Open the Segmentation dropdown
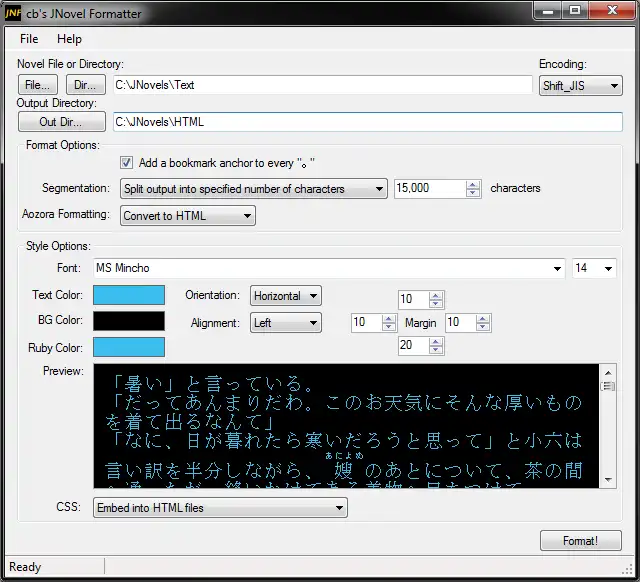The width and height of the screenshot is (640, 582). pos(253,189)
